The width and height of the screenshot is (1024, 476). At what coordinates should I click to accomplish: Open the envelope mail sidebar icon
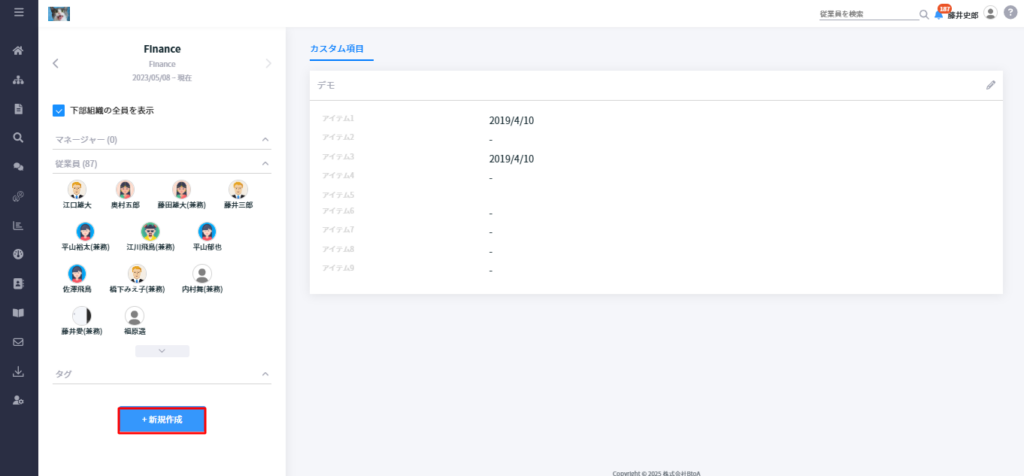click(19, 342)
